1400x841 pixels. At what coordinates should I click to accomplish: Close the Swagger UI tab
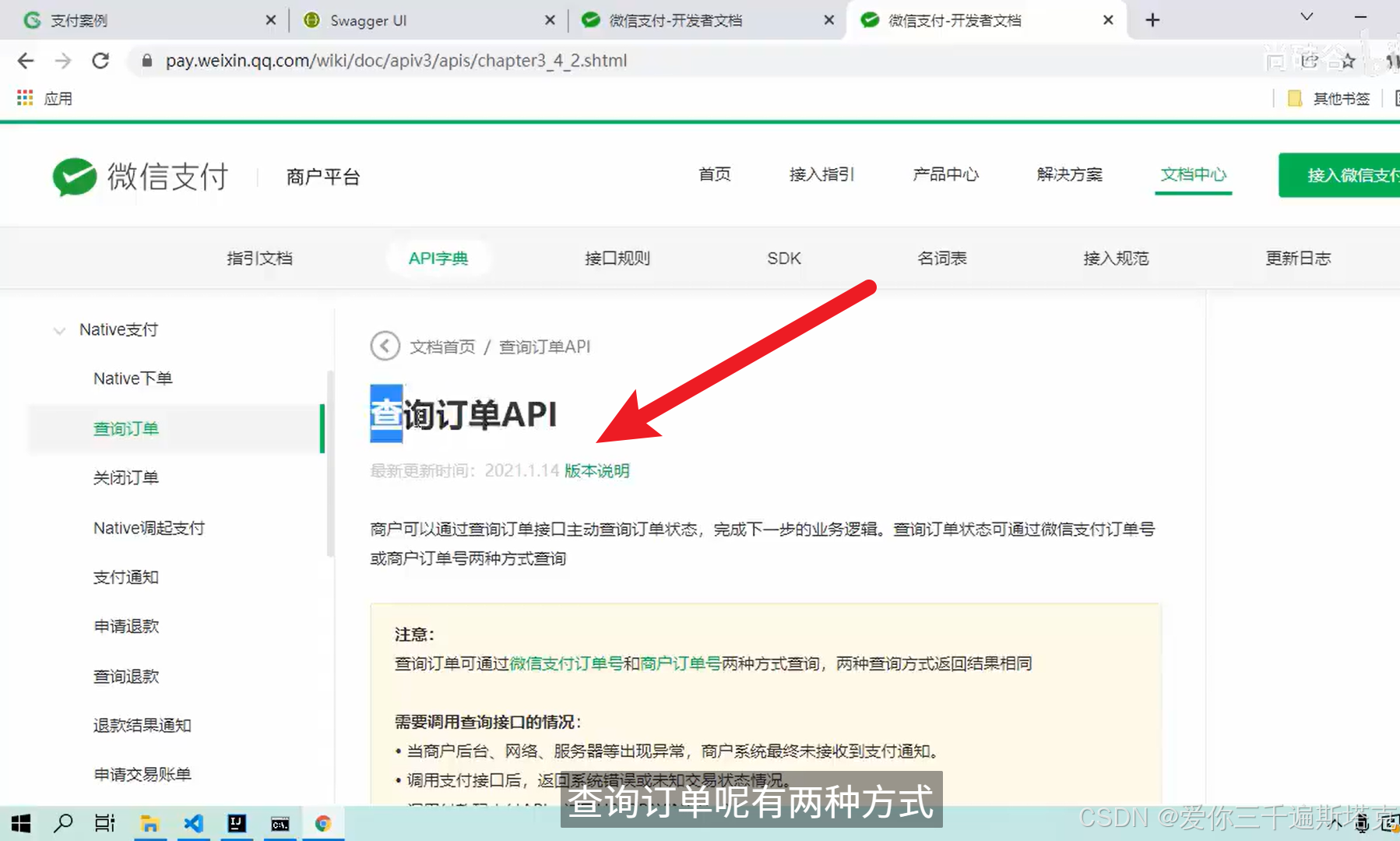pyautogui.click(x=550, y=20)
